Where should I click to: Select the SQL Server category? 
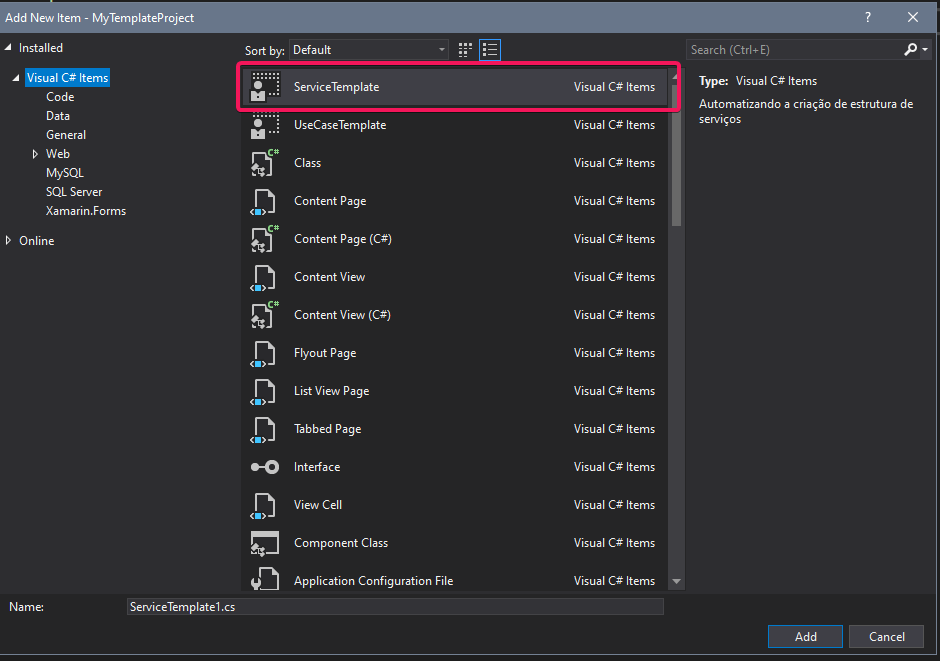[x=74, y=192]
